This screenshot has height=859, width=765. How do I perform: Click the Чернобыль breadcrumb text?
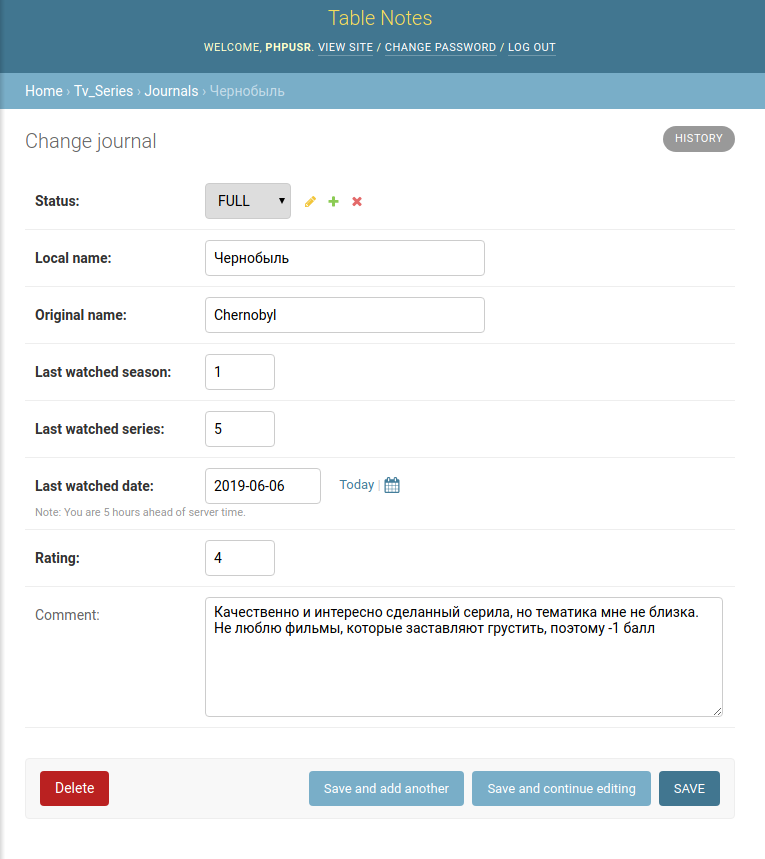point(247,91)
